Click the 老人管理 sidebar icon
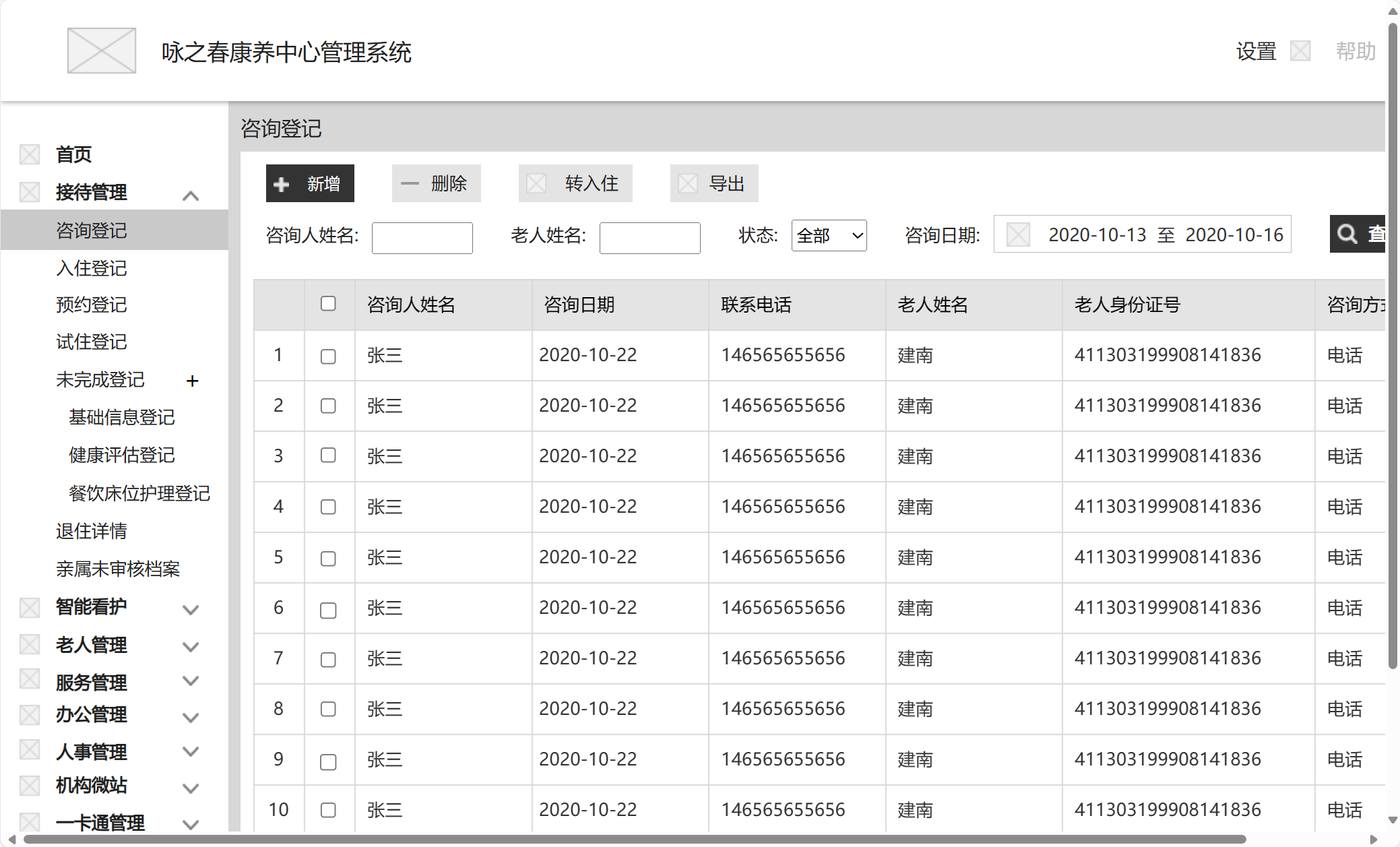This screenshot has height=847, width=1400. (30, 645)
